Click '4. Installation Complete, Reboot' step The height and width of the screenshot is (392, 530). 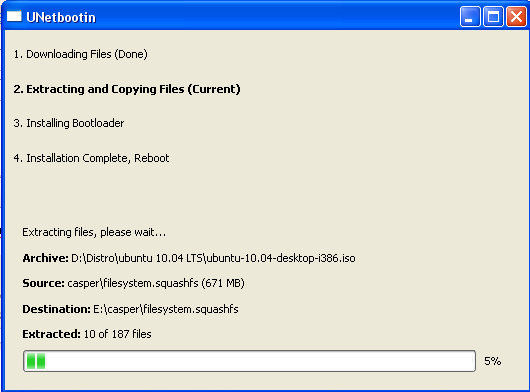tap(91, 158)
